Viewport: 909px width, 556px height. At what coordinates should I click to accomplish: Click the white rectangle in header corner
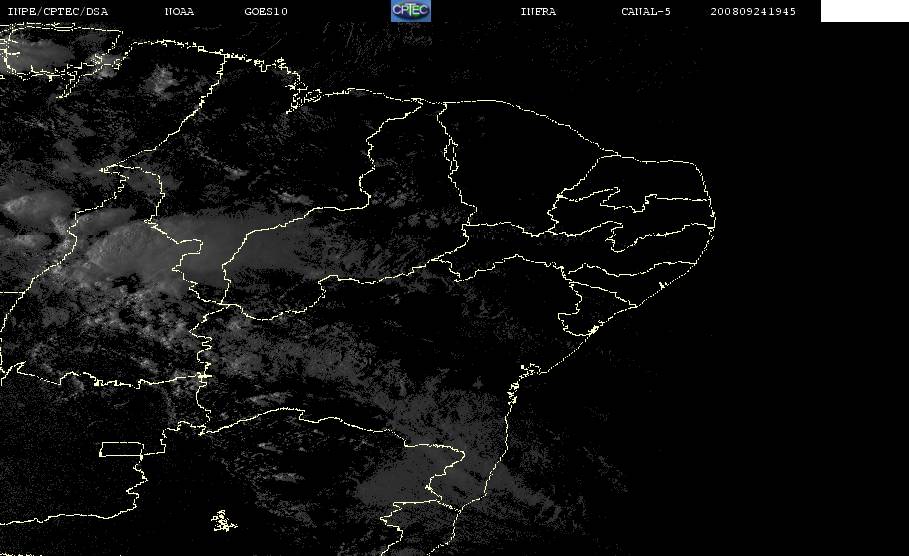tap(865, 11)
